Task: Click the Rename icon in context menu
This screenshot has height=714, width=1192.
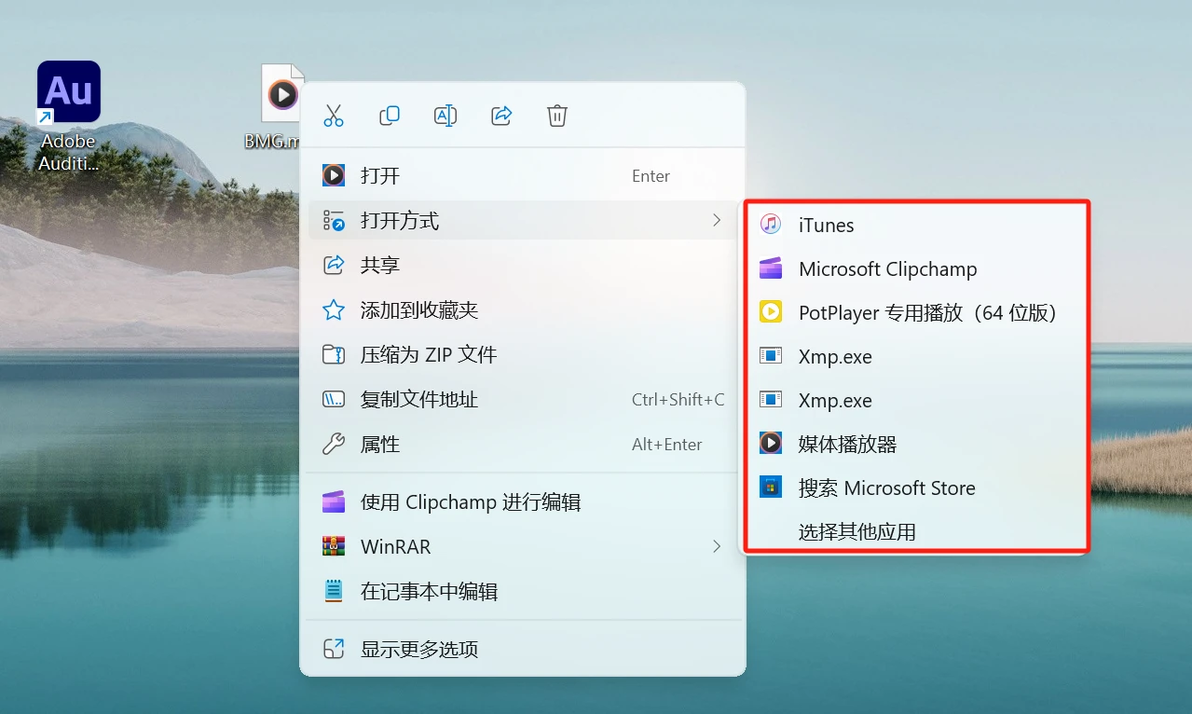Action: [x=445, y=116]
